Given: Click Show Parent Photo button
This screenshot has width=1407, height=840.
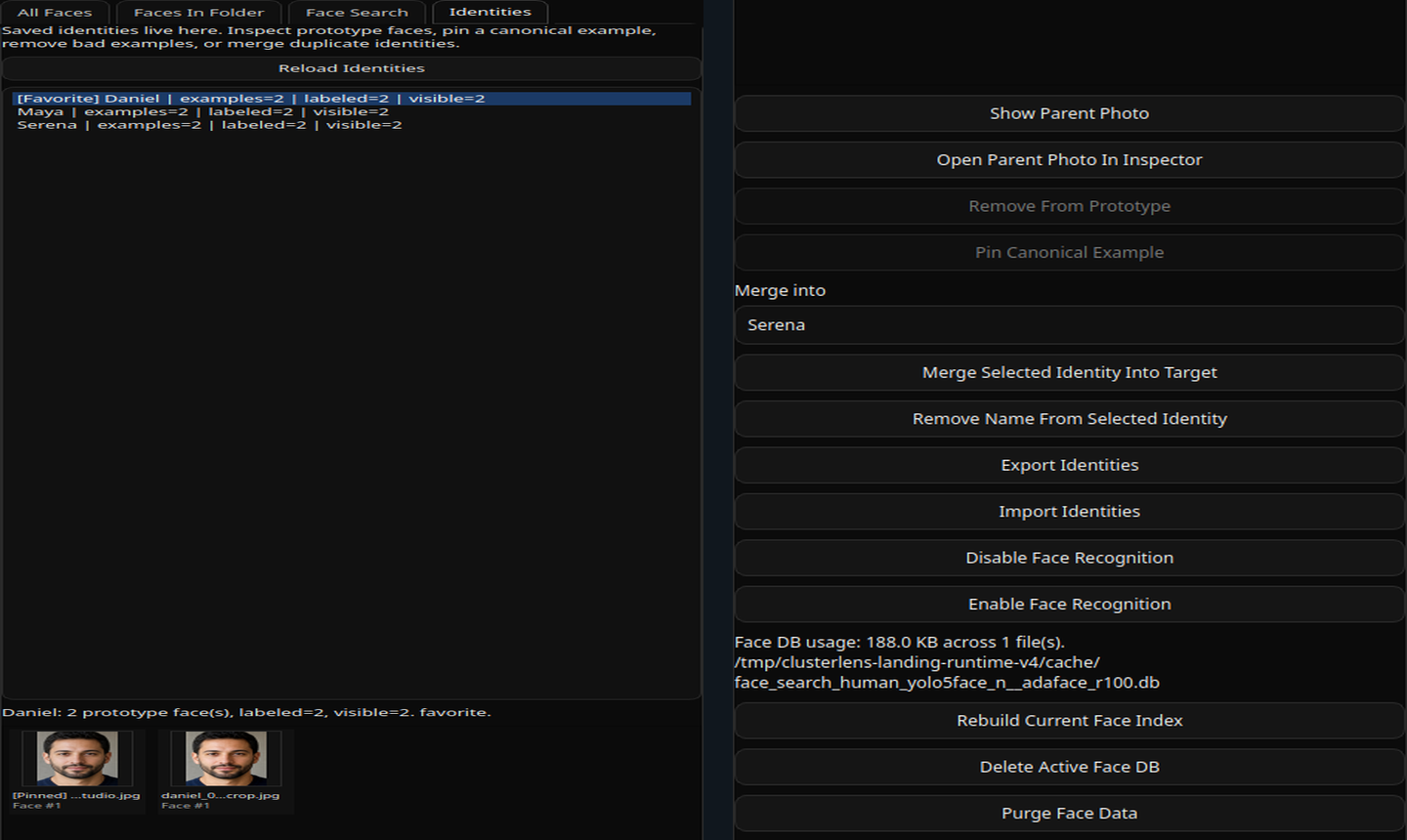Looking at the screenshot, I should (1069, 113).
